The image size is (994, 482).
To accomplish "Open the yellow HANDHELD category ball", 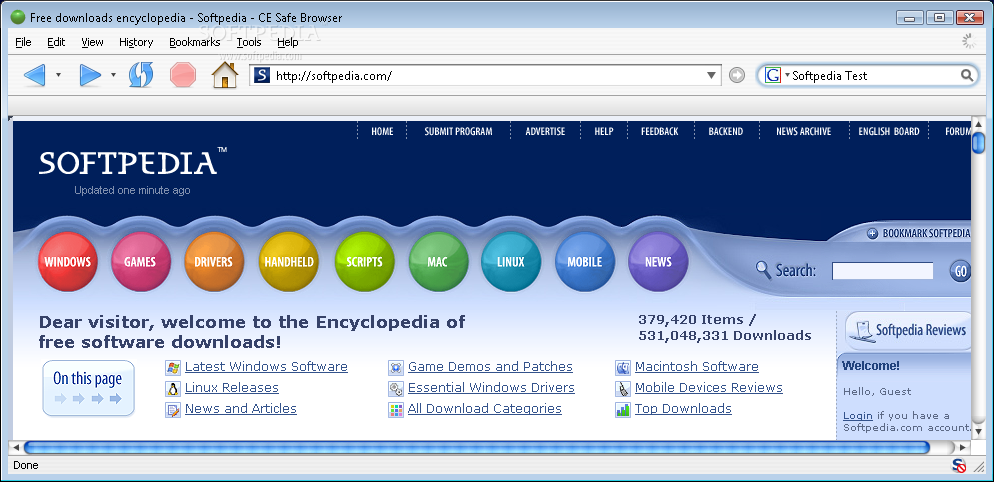I will tap(288, 261).
